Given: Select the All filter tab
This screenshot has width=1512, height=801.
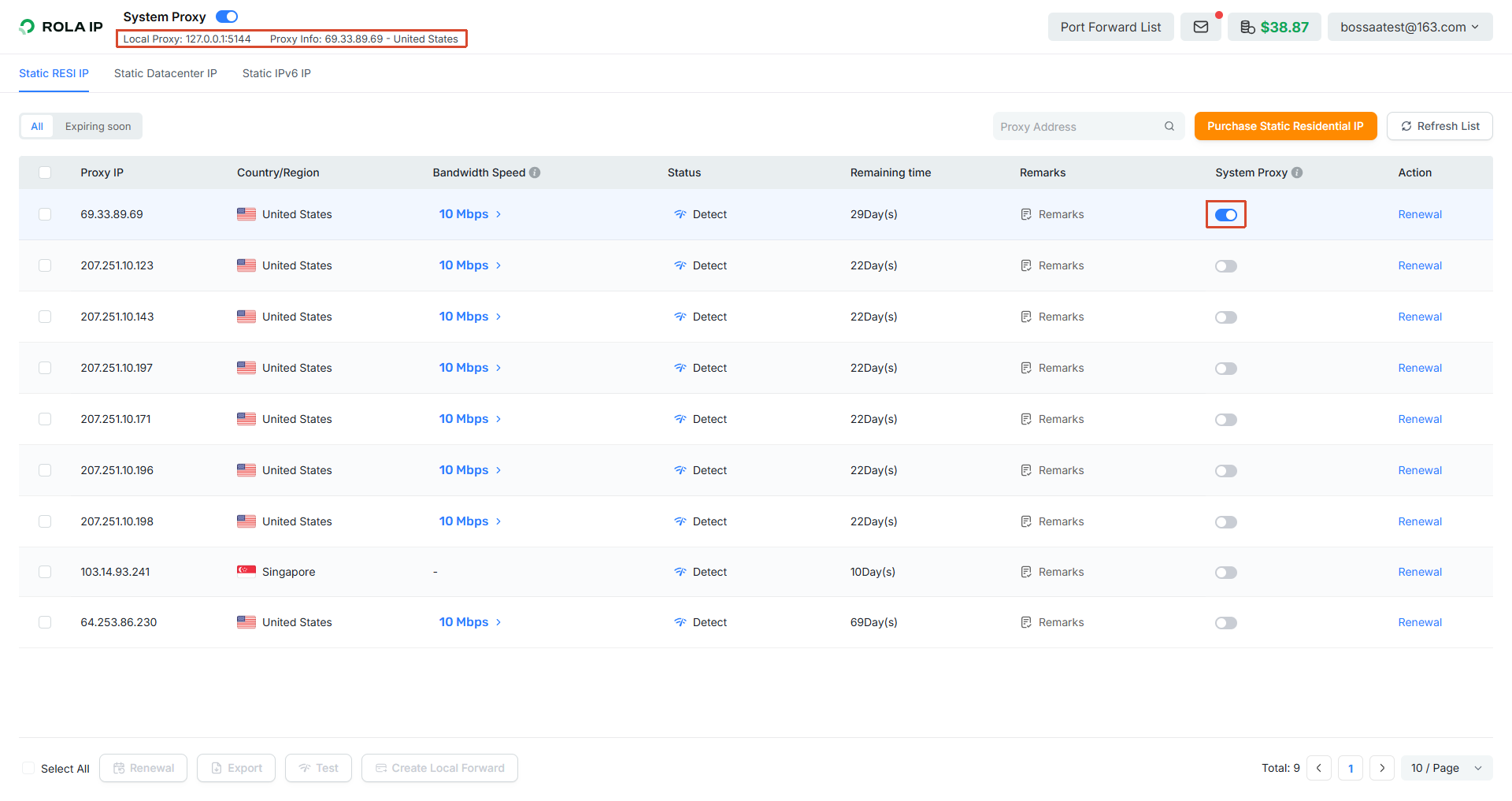Looking at the screenshot, I should 37,126.
